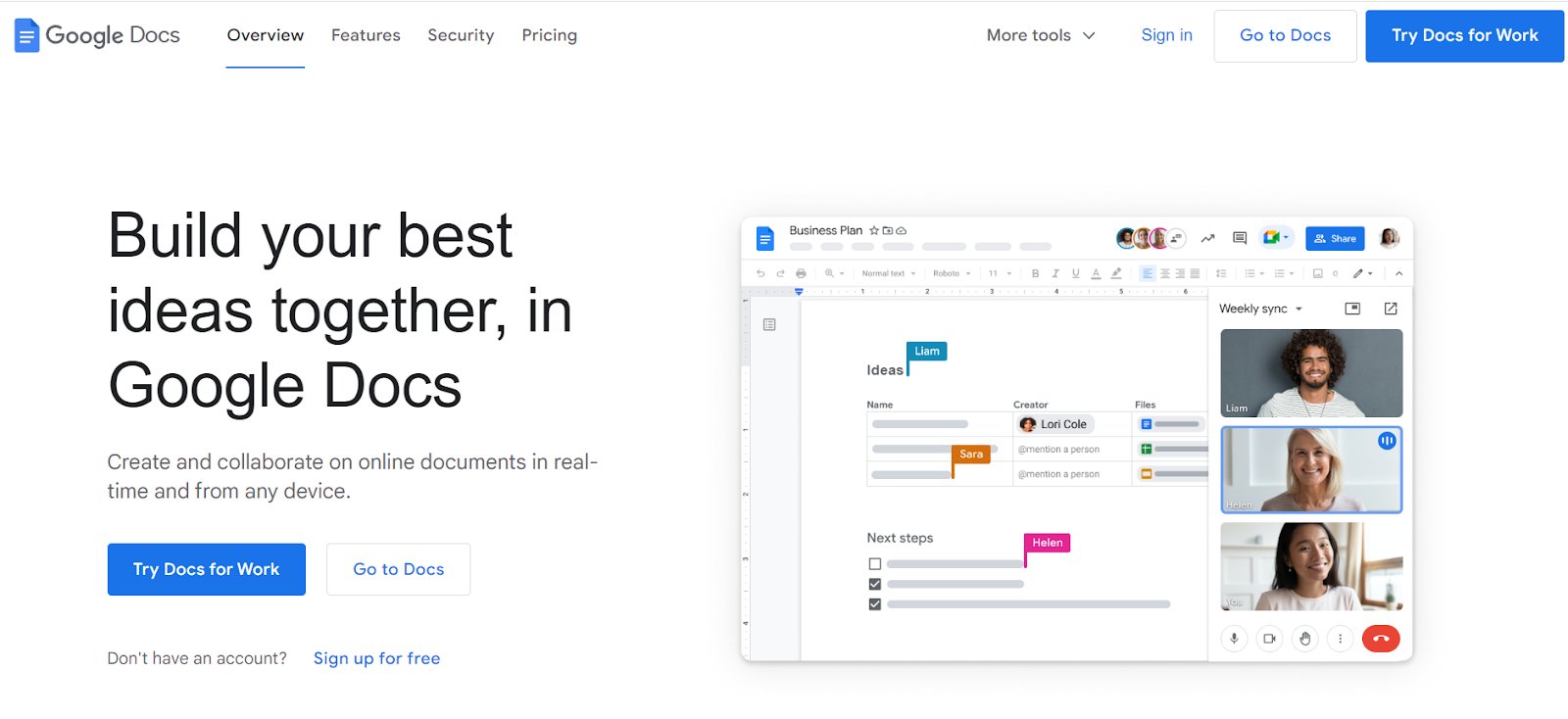This screenshot has width=1568, height=719.
Task: Select the You video thumbnail
Action: tap(1311, 566)
